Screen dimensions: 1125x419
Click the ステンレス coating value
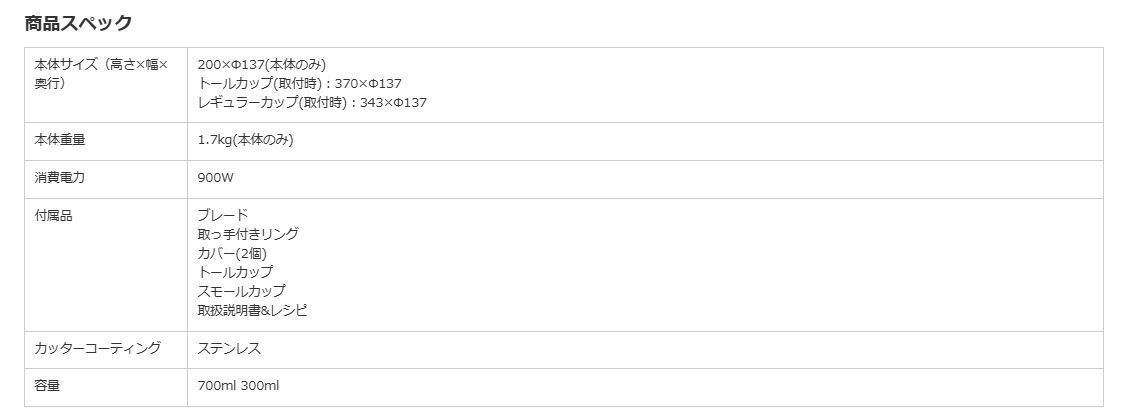pos(230,348)
